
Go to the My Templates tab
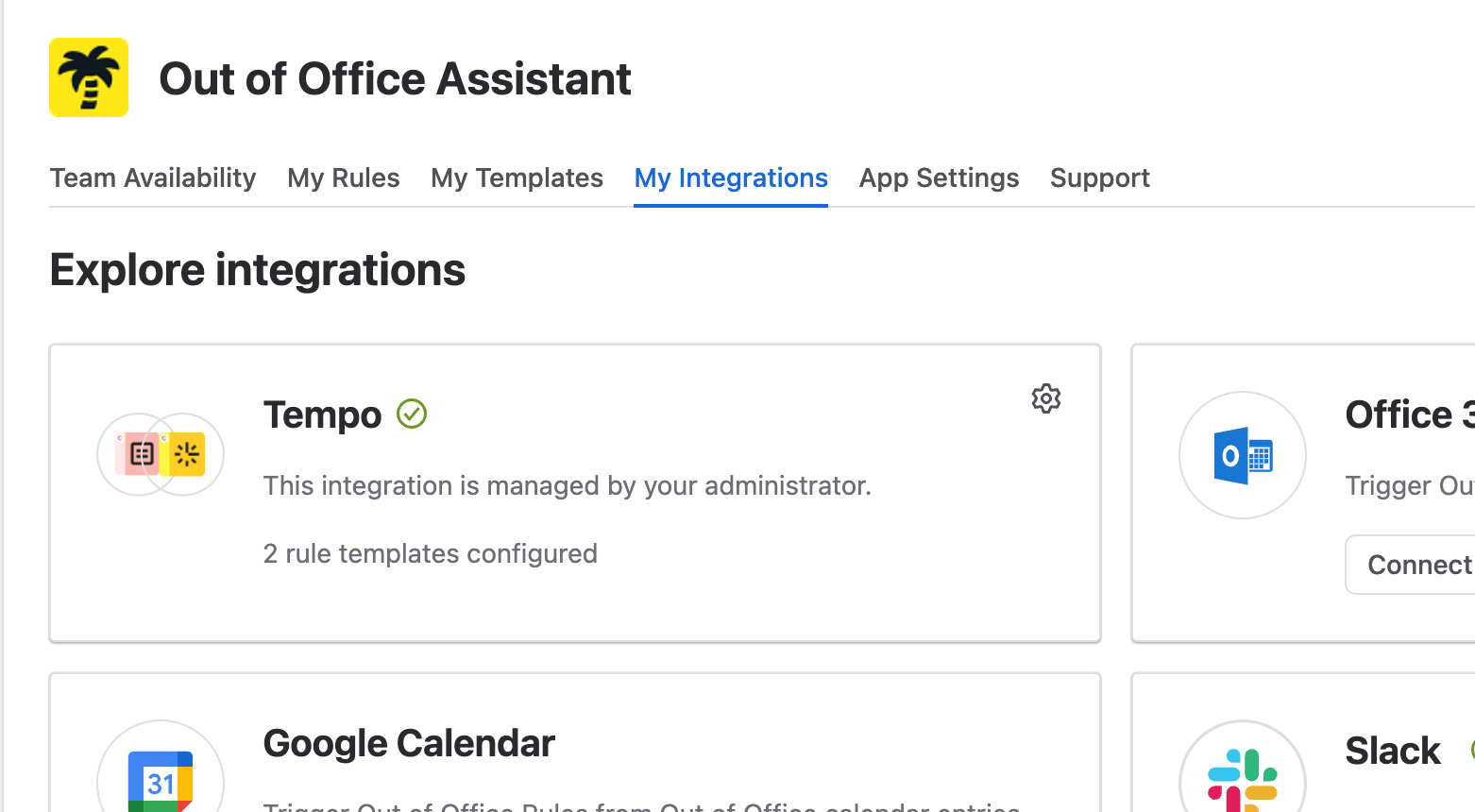tap(517, 178)
